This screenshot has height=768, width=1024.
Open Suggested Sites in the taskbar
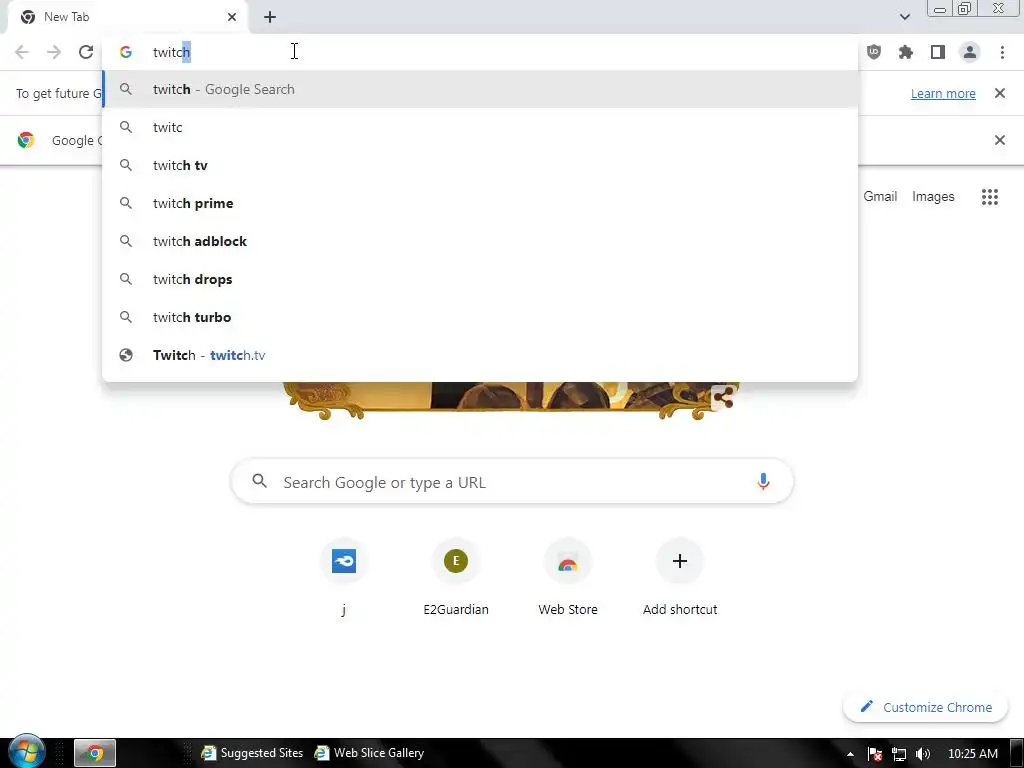point(252,753)
